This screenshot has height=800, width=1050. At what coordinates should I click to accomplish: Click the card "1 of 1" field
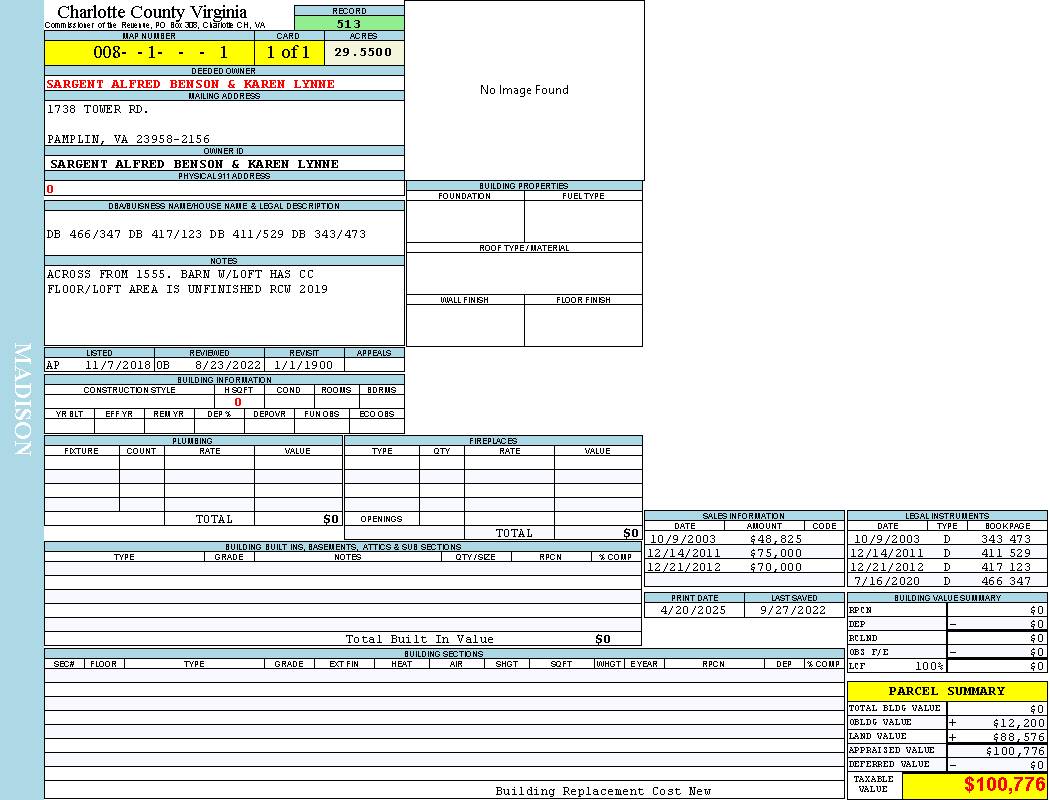tap(288, 52)
